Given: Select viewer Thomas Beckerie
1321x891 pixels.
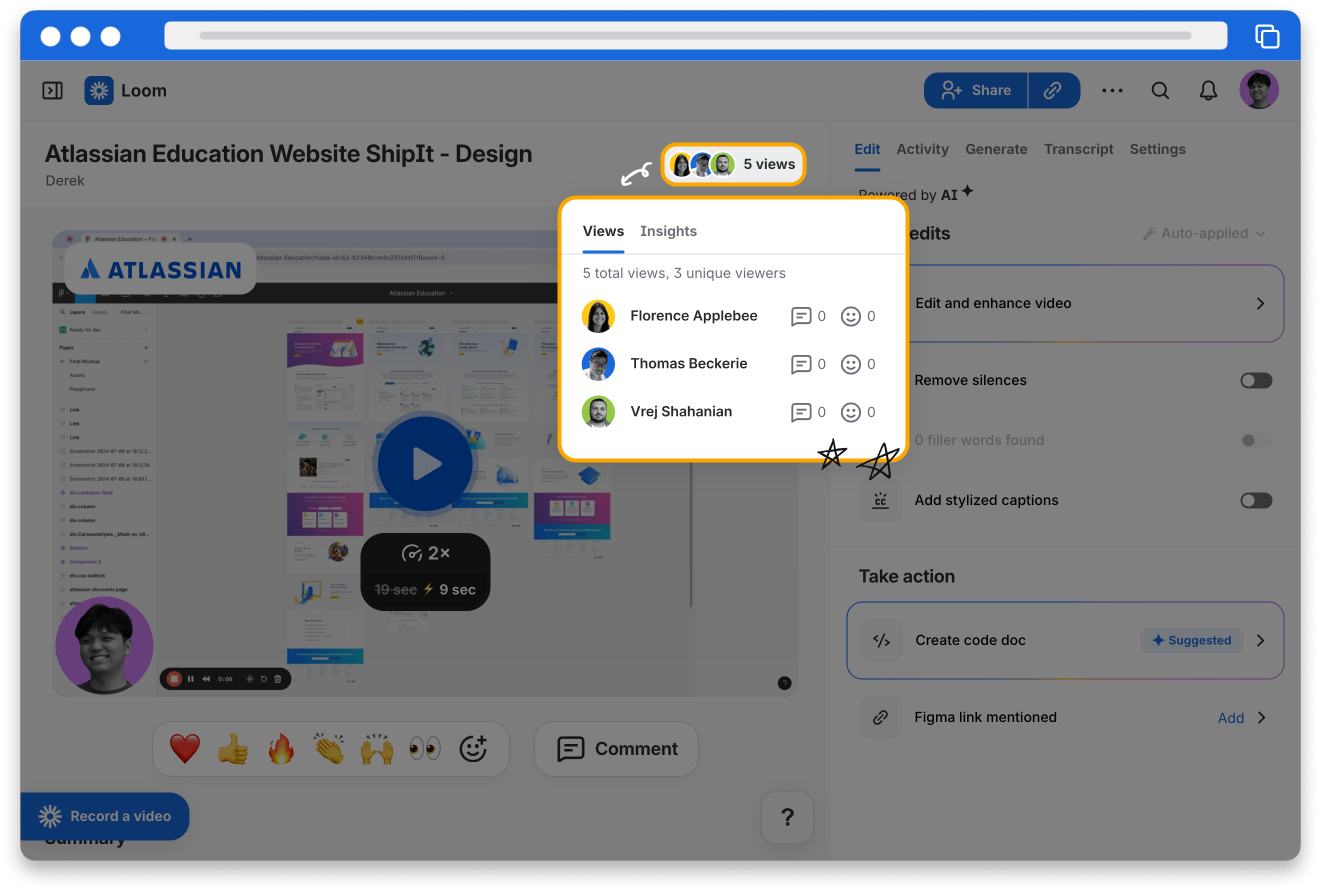Looking at the screenshot, I should 689,364.
